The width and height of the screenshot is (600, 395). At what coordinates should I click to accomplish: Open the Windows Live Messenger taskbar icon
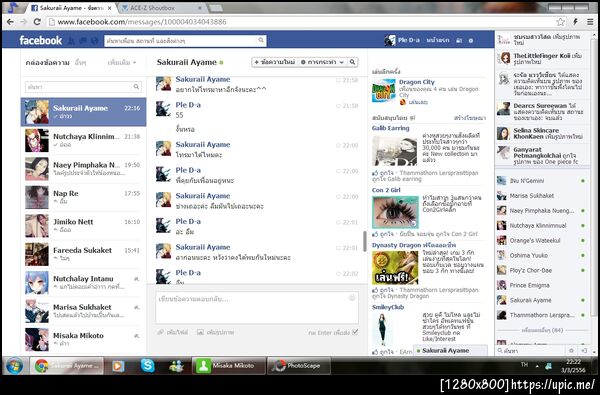176,366
